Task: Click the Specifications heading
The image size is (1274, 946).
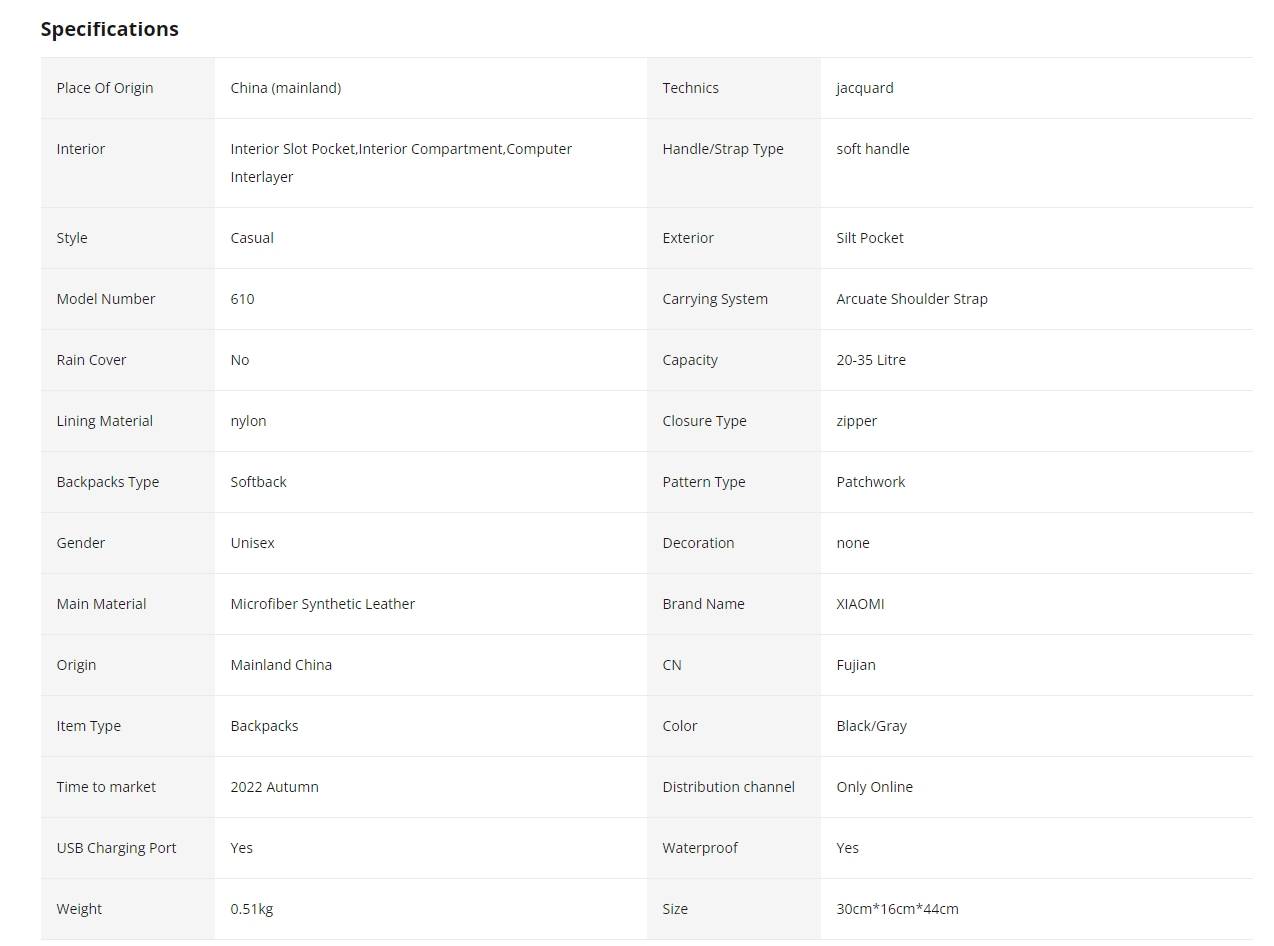Action: 110,29
